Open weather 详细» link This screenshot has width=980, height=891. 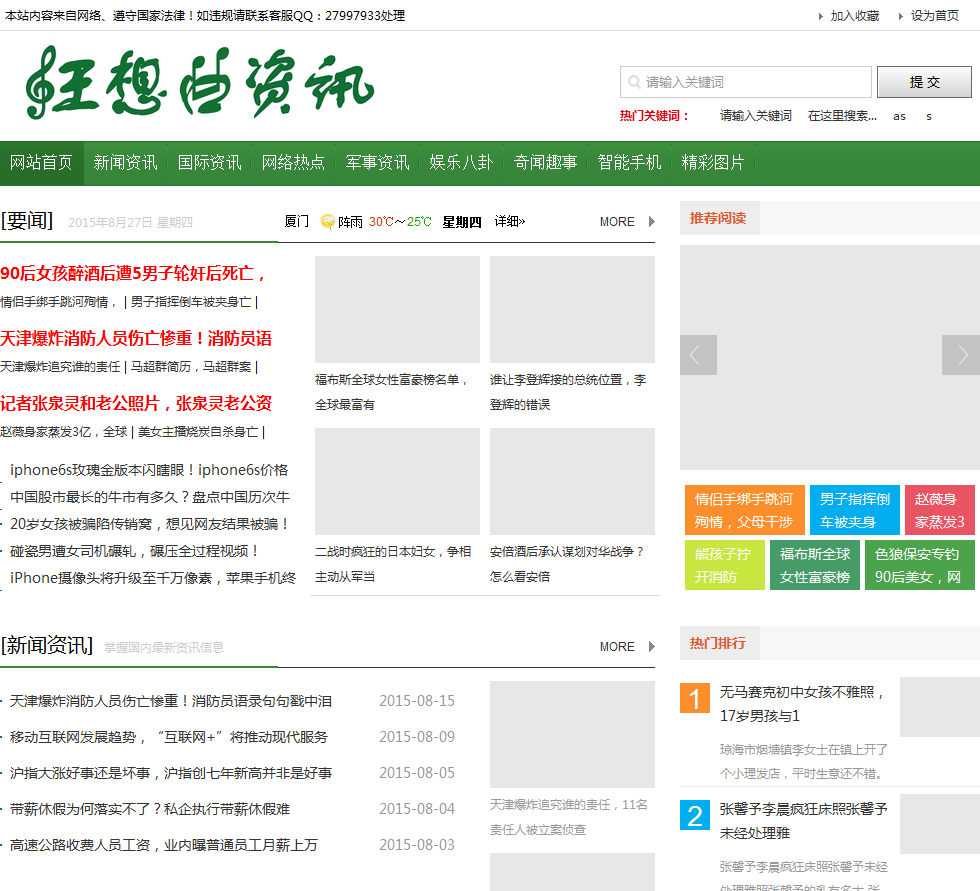pyautogui.click(x=510, y=221)
